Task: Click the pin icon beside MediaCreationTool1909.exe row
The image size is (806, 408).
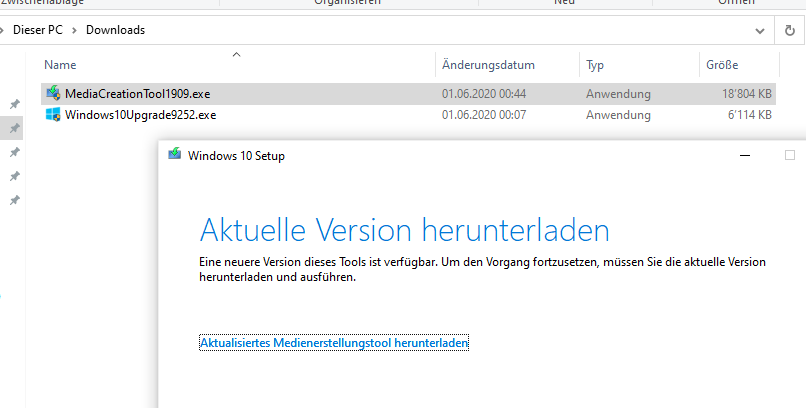Action: [15, 104]
